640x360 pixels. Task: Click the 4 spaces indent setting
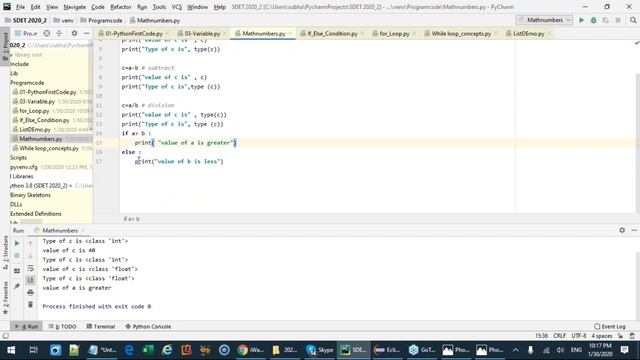point(602,336)
